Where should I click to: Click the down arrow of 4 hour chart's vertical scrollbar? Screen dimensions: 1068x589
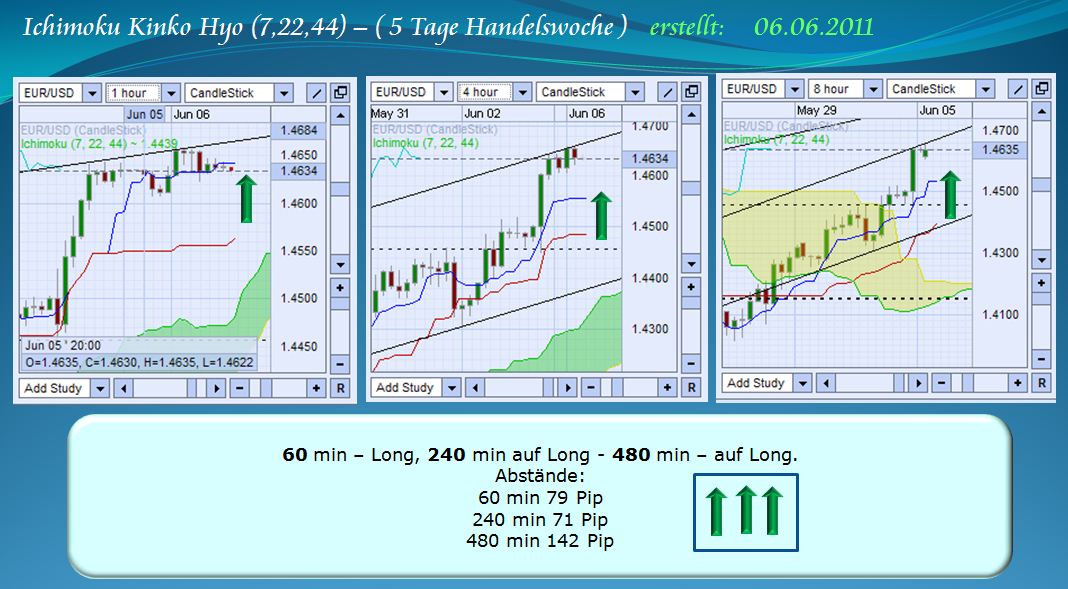tap(691, 264)
